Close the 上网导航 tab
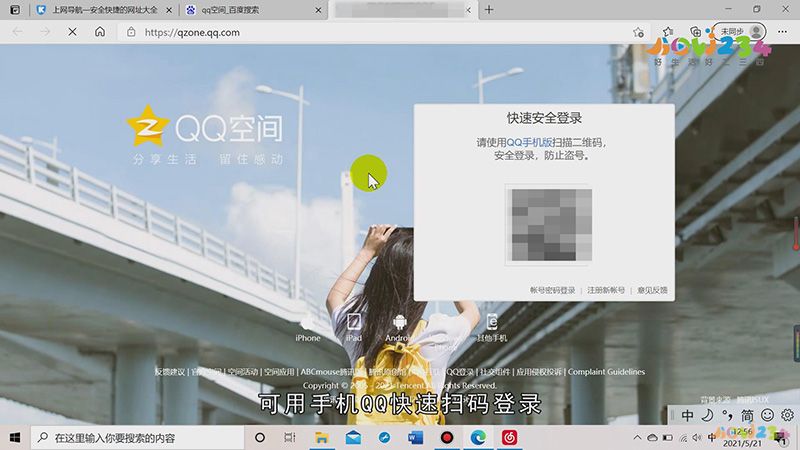800x450 pixels. 169,10
